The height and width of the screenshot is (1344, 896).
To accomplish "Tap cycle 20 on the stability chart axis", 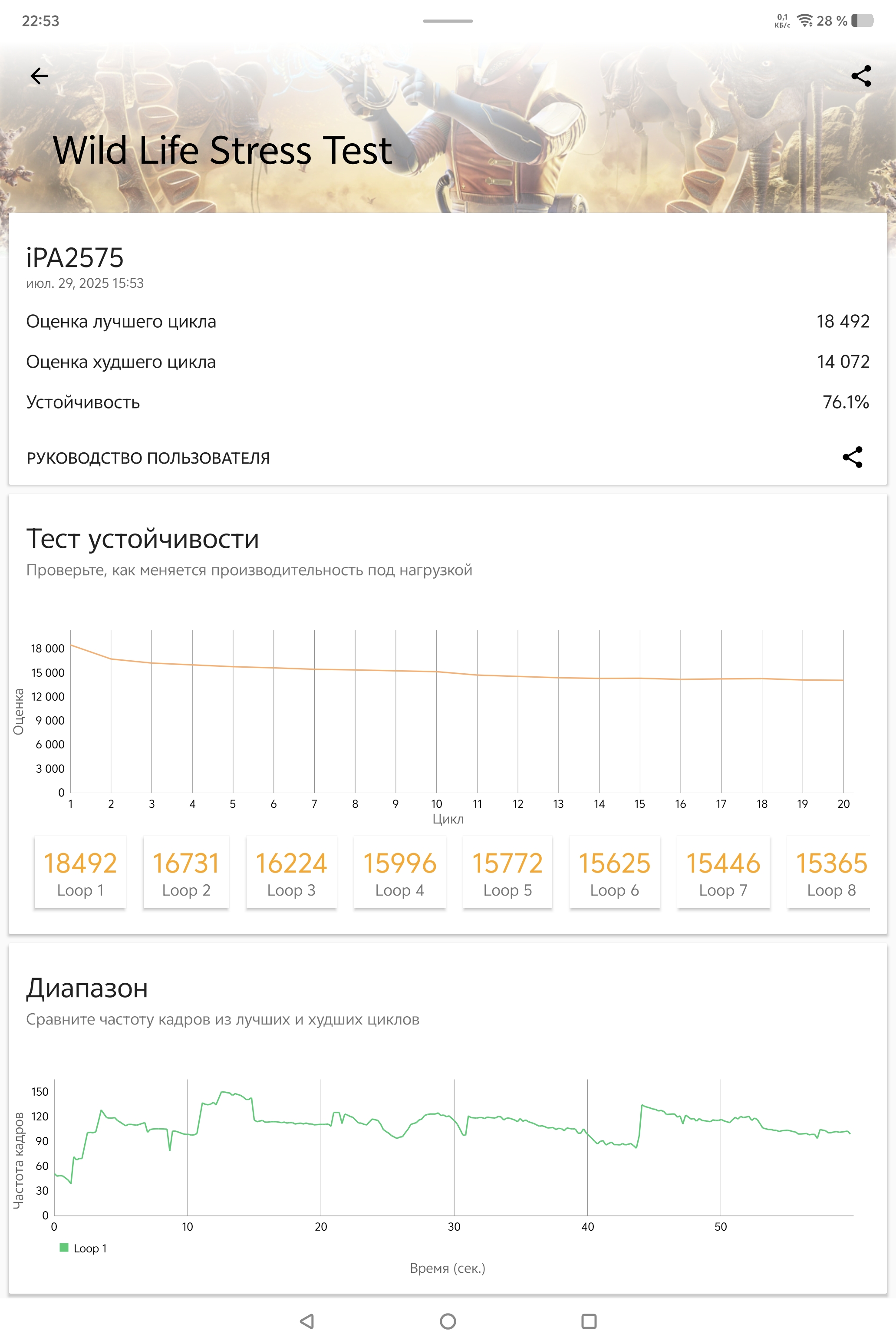I will 843,804.
